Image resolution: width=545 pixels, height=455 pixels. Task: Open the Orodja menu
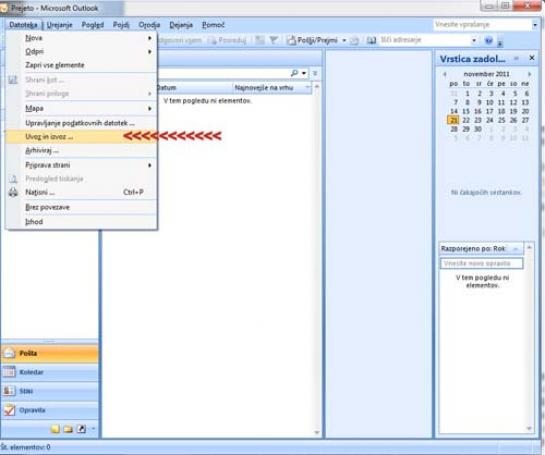click(x=149, y=25)
